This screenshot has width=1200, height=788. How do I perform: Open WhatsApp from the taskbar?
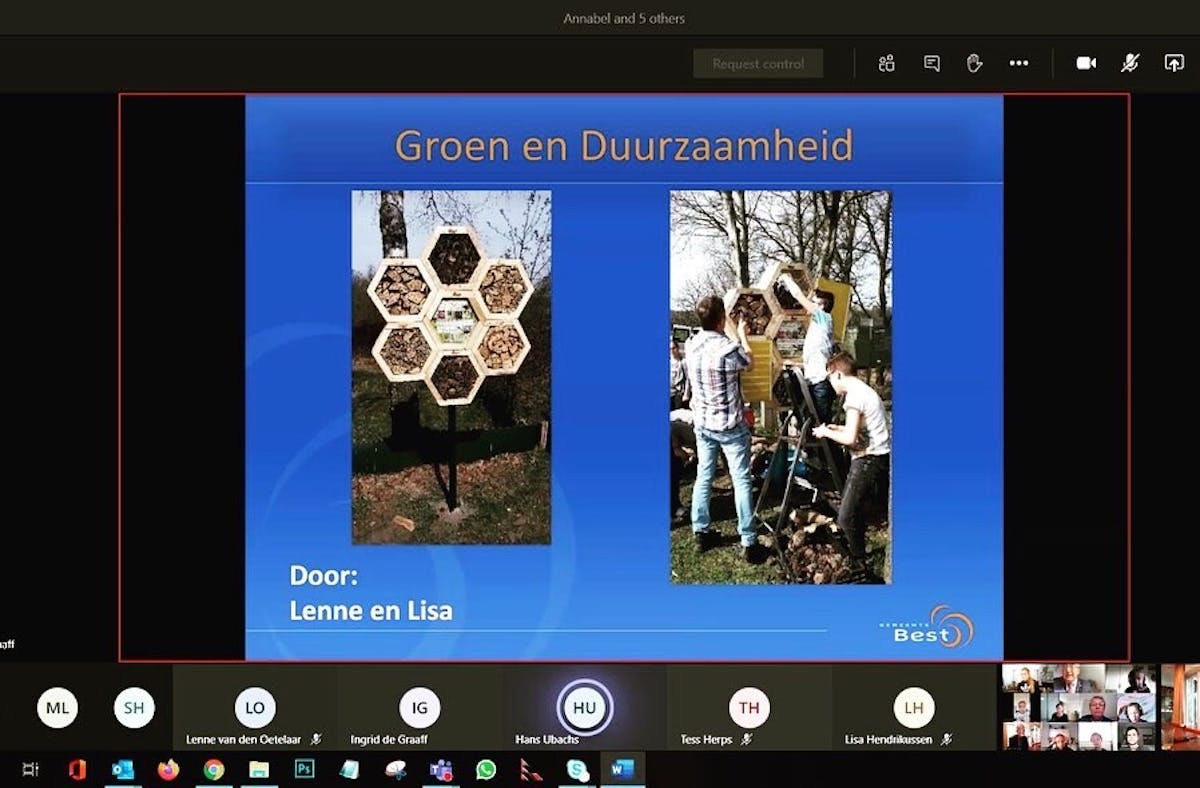point(486,769)
